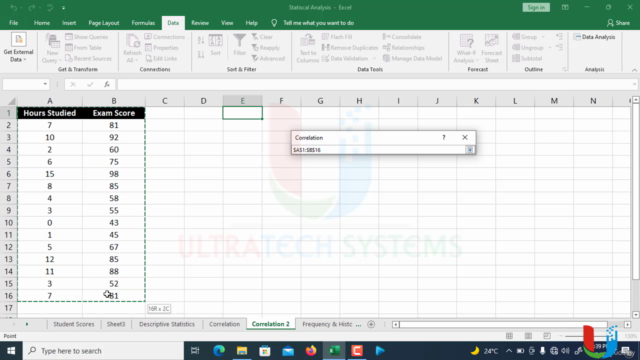The height and width of the screenshot is (360, 640).
Task: Click Subtotal in Outline group
Action: [527, 58]
